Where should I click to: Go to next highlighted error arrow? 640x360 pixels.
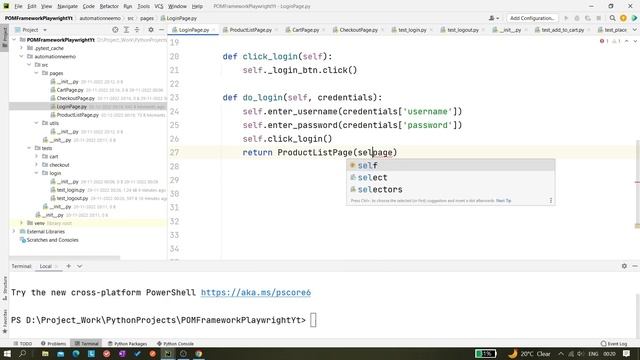[635, 41]
